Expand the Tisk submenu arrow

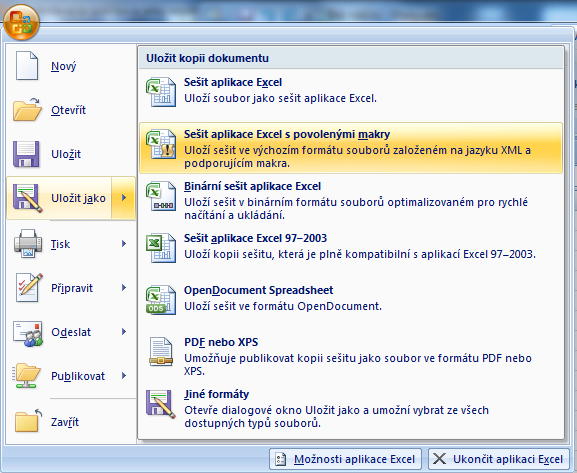click(x=124, y=244)
